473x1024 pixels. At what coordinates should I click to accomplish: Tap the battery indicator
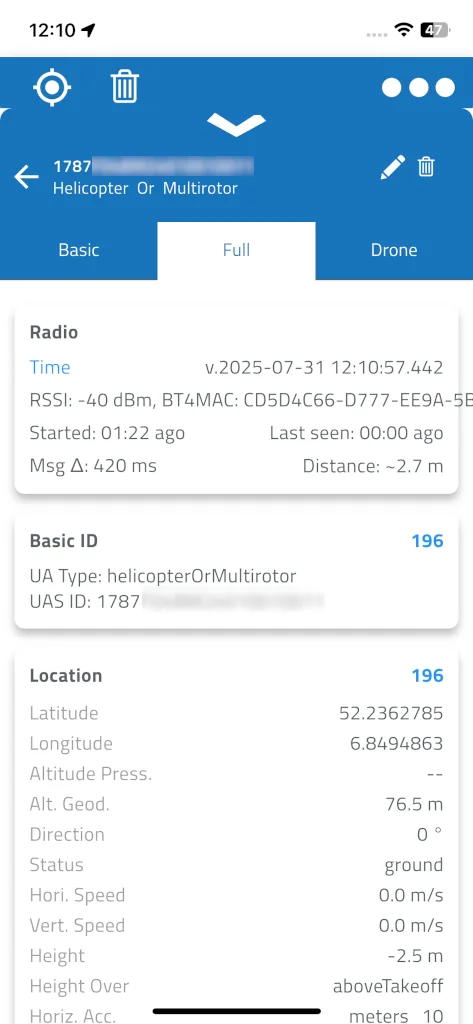point(435,29)
